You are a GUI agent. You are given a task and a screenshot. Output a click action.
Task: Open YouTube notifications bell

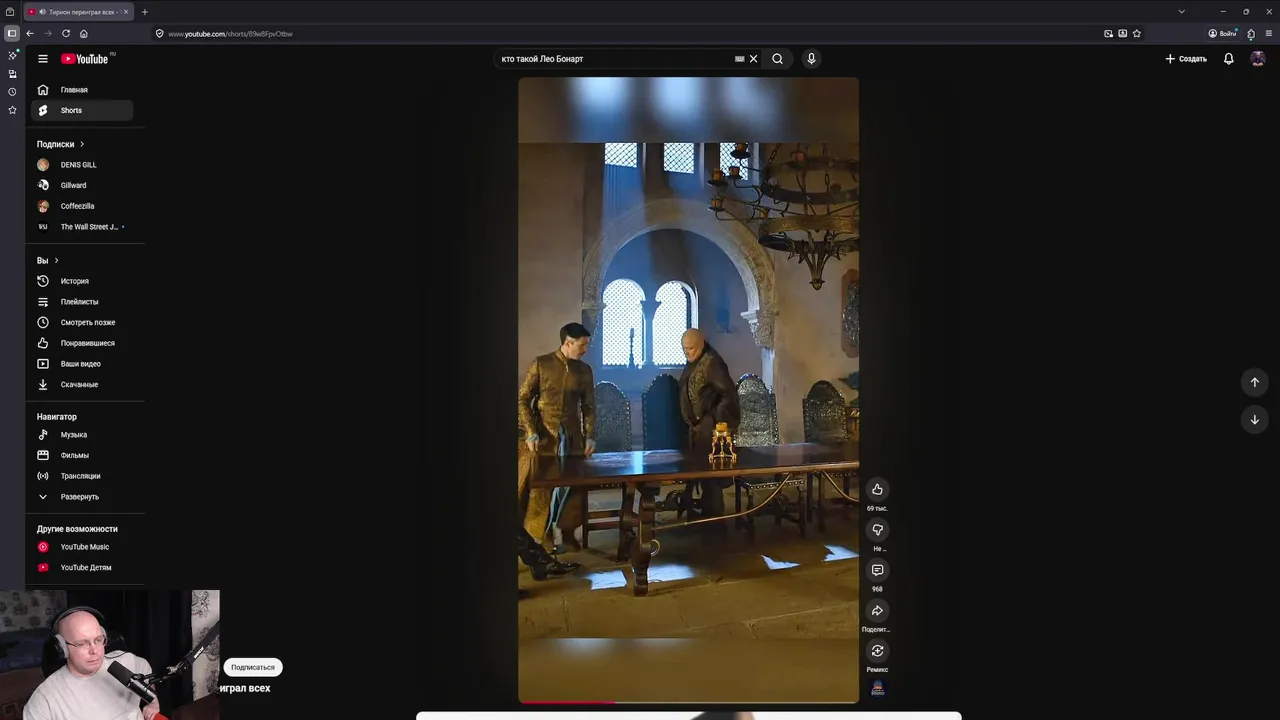tap(1228, 59)
